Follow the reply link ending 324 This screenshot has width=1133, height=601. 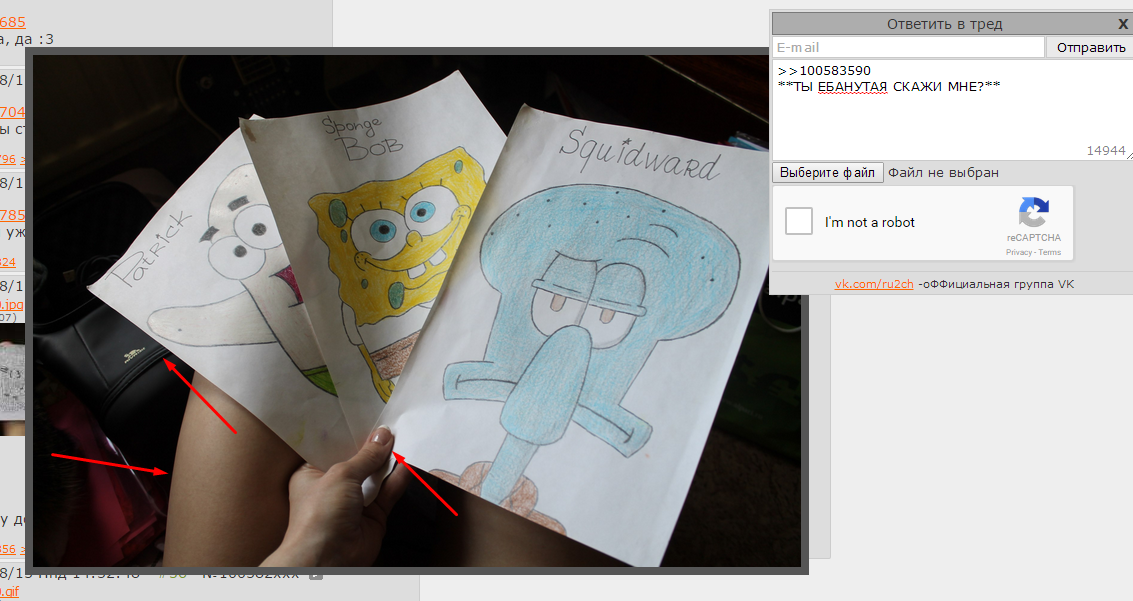[x=8, y=262]
